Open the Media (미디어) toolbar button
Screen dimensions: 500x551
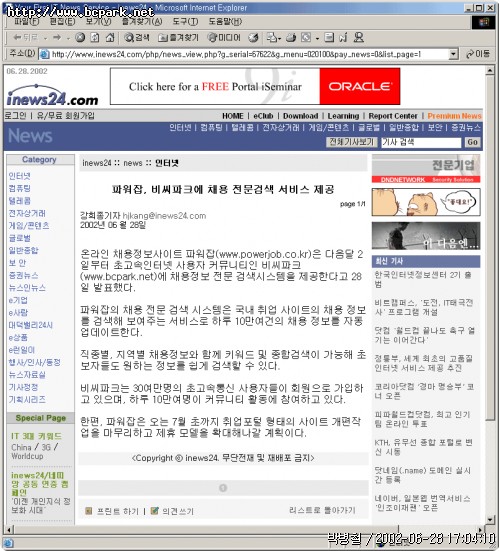pyautogui.click(x=224, y=37)
